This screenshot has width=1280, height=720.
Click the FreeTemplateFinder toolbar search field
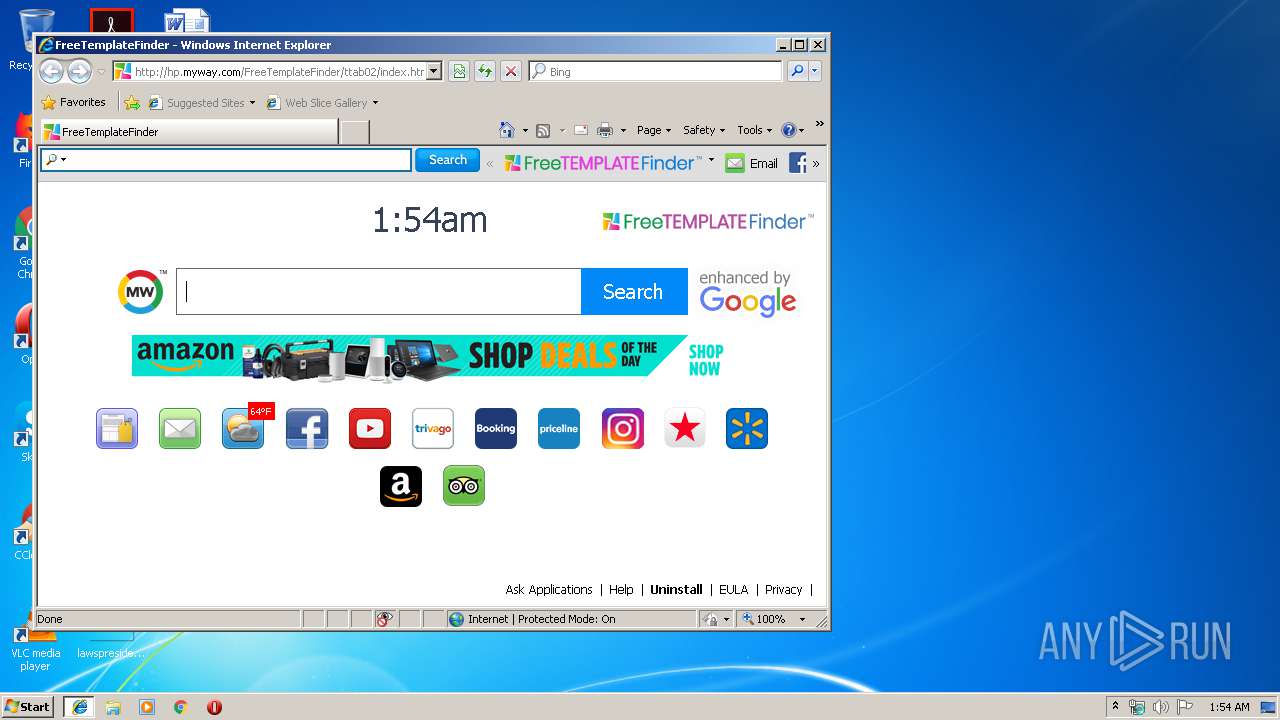pyautogui.click(x=226, y=160)
